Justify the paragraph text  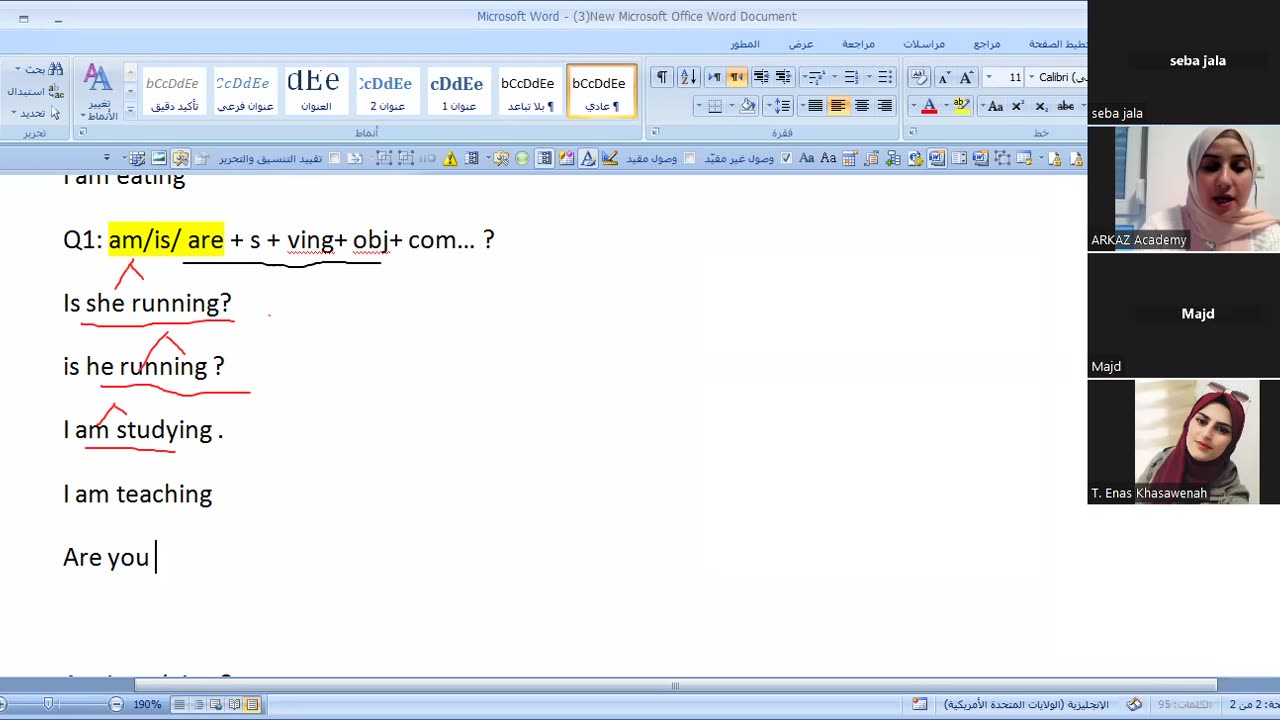click(x=815, y=106)
